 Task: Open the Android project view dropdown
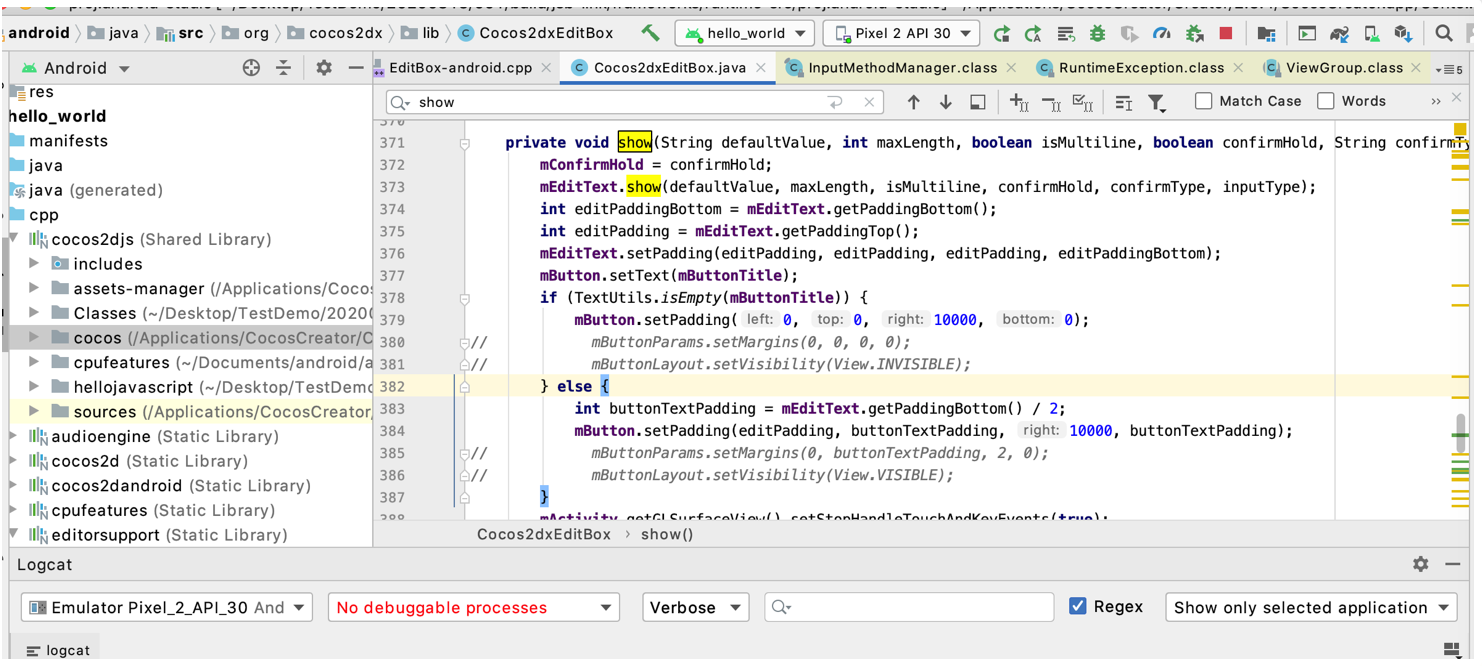click(x=76, y=68)
